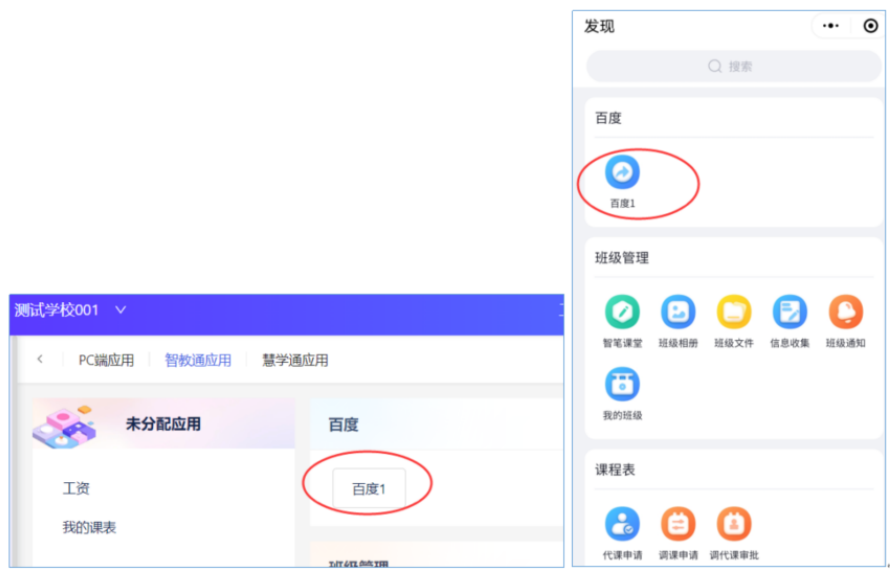The height and width of the screenshot is (575, 890).
Task: Open the 调课申请 app icon
Action: tap(678, 523)
